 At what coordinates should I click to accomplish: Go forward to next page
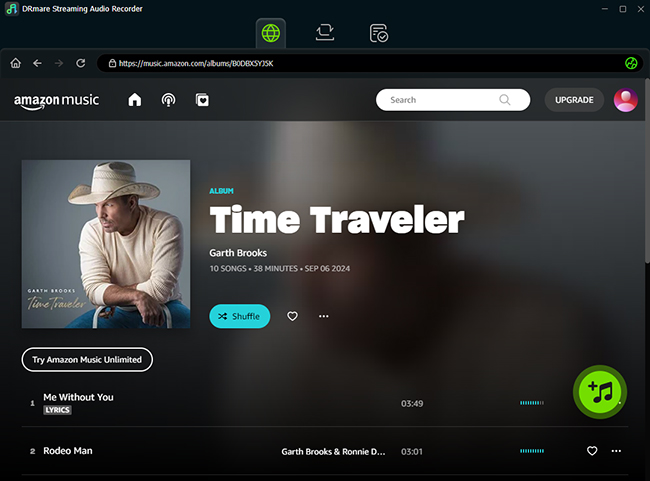click(x=59, y=63)
